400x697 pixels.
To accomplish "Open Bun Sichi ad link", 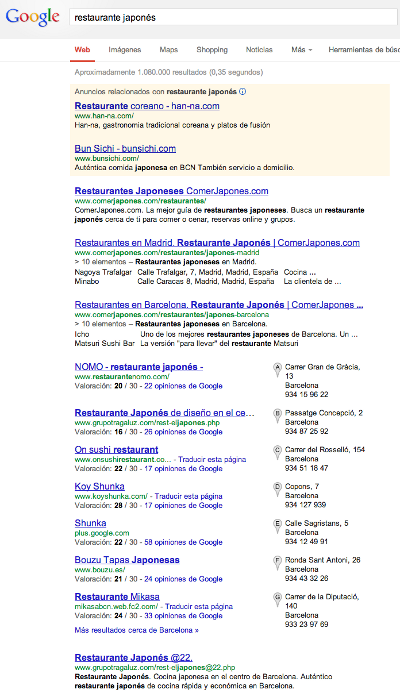I will pyautogui.click(x=125, y=148).
